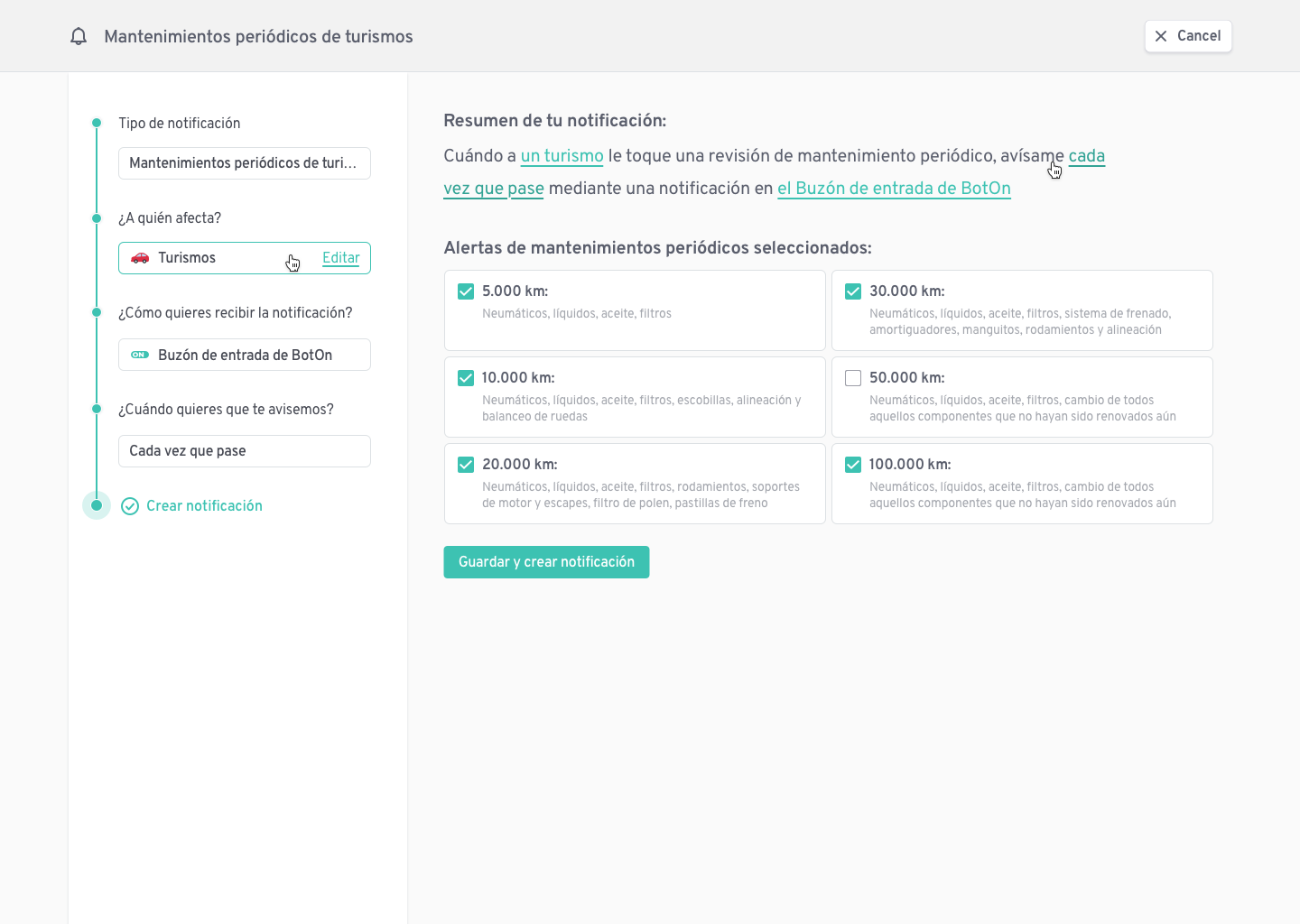This screenshot has height=924, width=1300.
Task: Click the X icon inside the Cancel button
Action: [1162, 36]
